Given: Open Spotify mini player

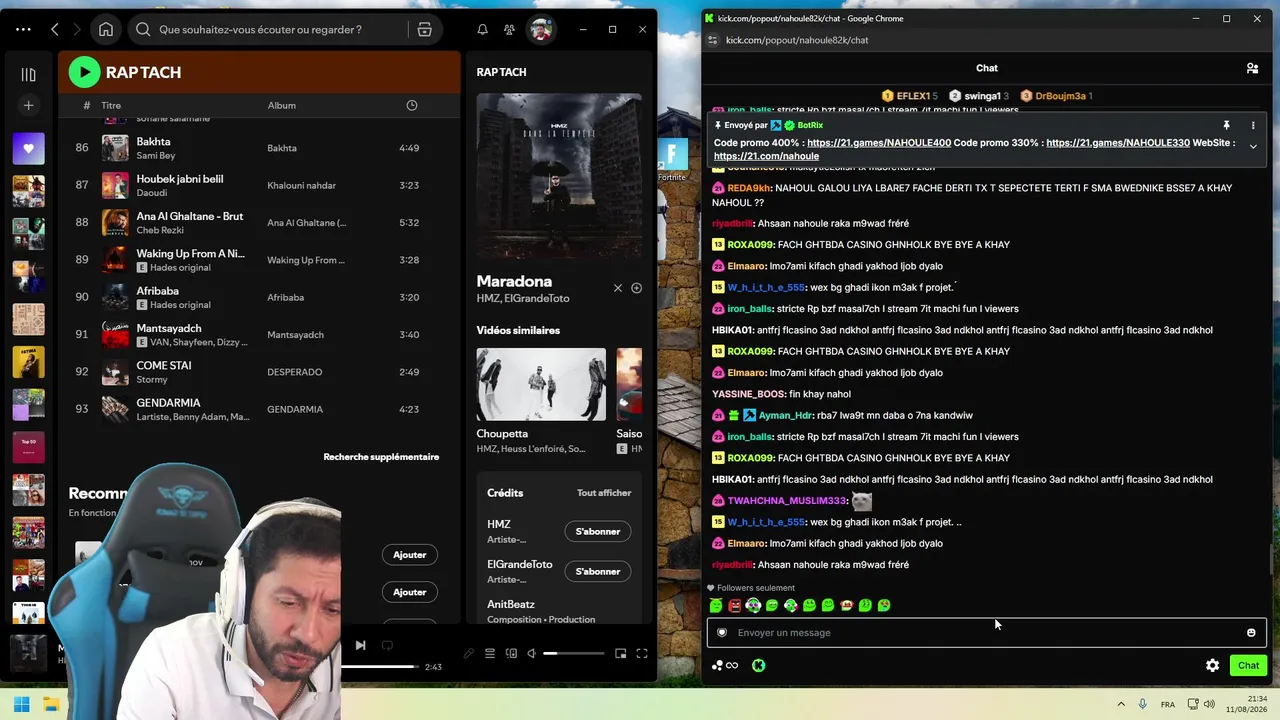Looking at the screenshot, I should (x=621, y=654).
